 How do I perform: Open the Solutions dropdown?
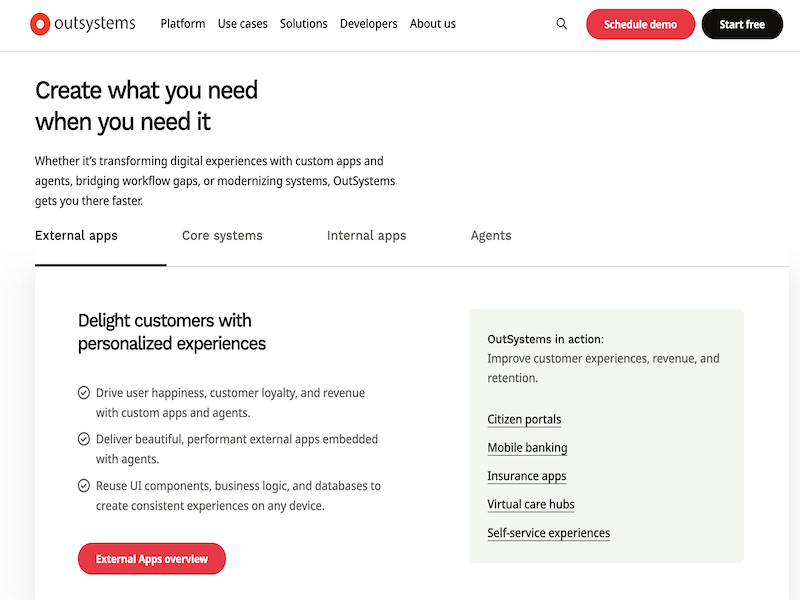[303, 23]
